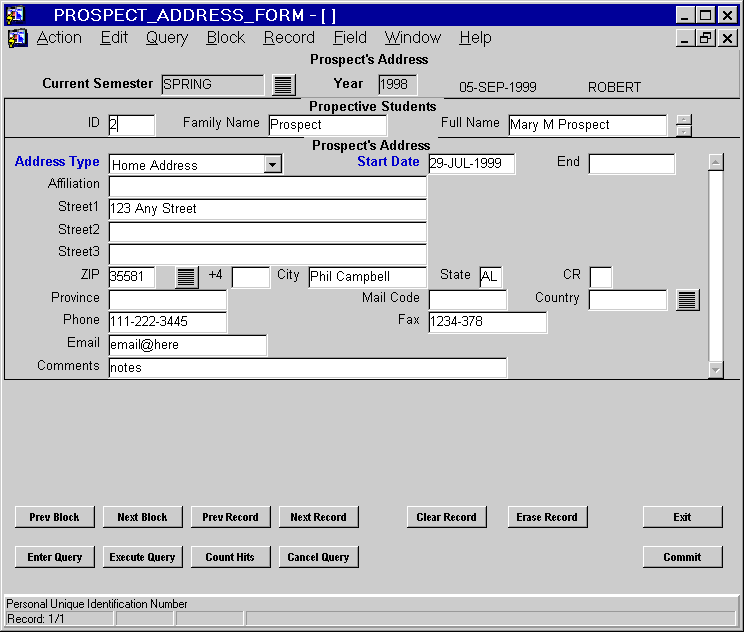Image resolution: width=744 pixels, height=632 pixels.
Task: Click the Next Block button
Action: click(x=142, y=517)
